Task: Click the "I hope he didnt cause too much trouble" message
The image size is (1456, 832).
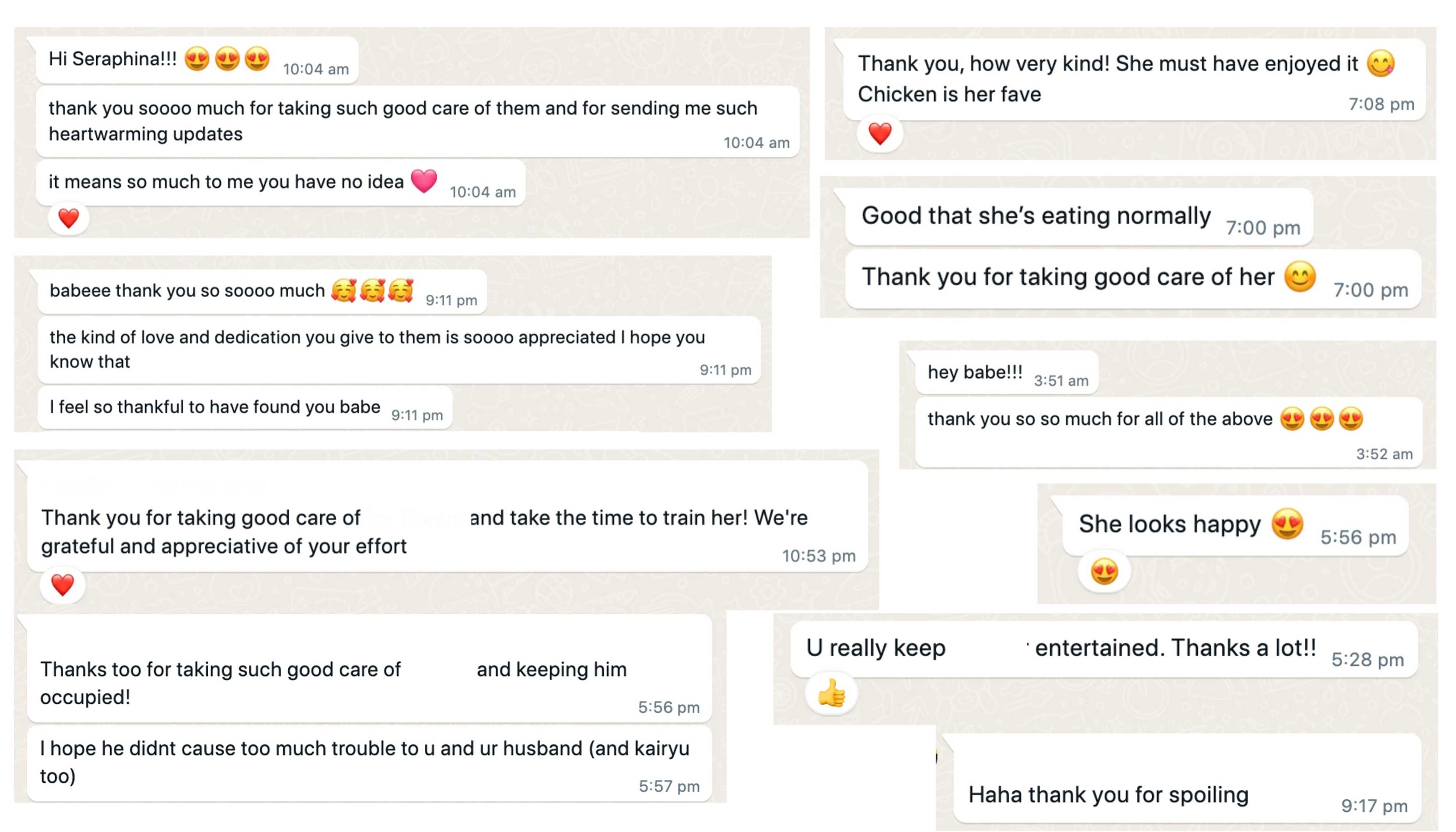Action: [x=369, y=762]
